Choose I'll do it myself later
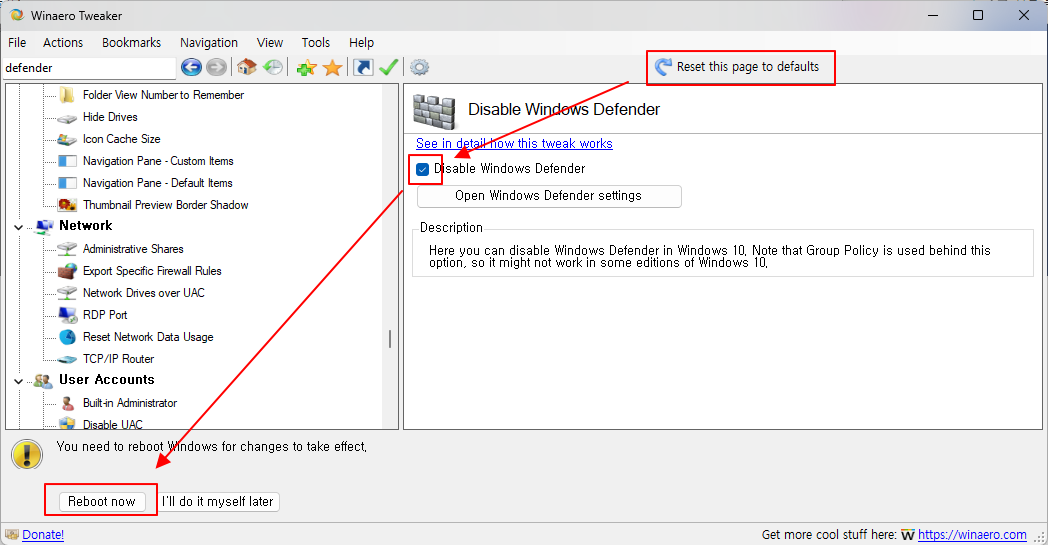The image size is (1048, 545). pyautogui.click(x=218, y=502)
